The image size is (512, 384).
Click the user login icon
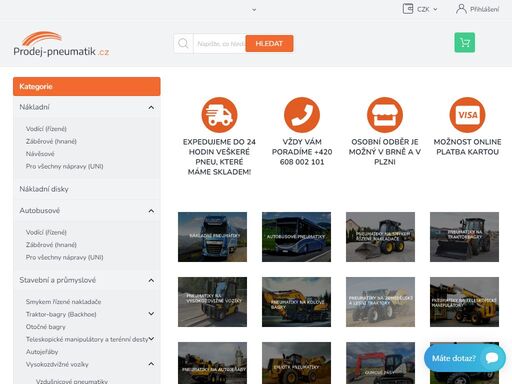pyautogui.click(x=461, y=9)
